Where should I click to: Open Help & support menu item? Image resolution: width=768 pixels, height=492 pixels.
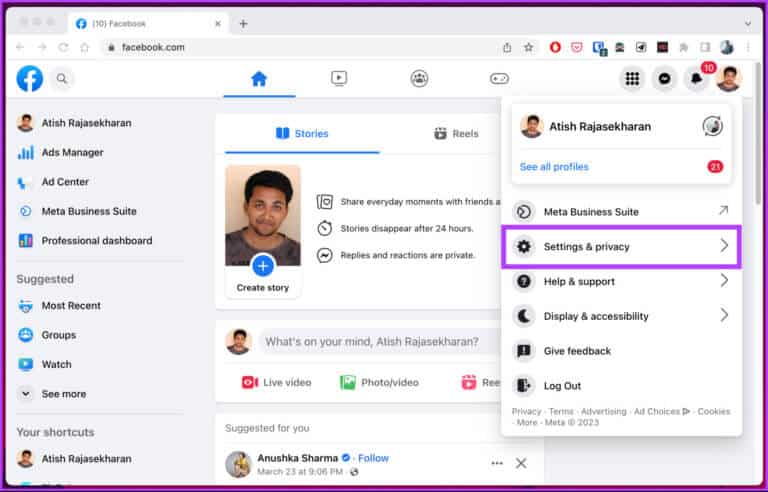coord(622,281)
